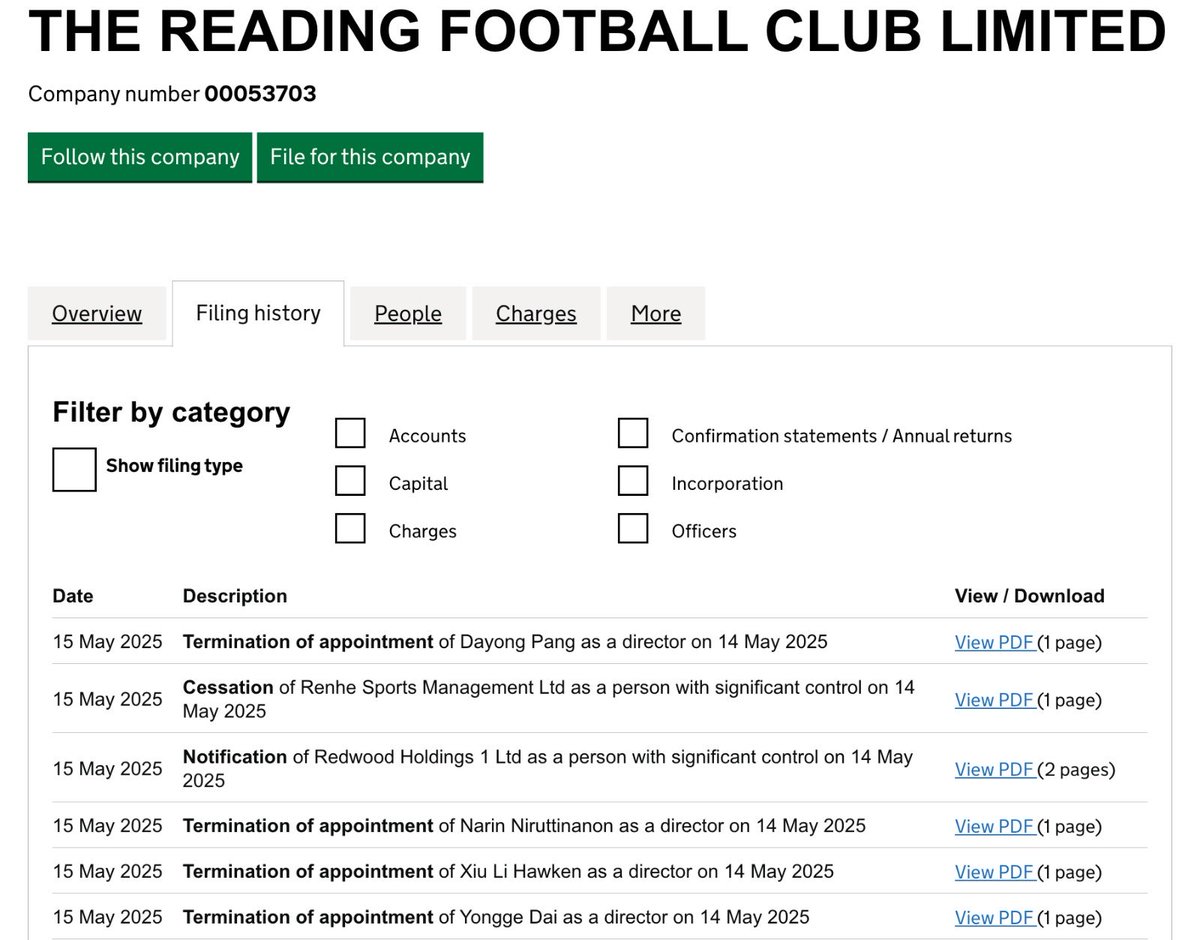Click Xiu Li Hawken termination description
The width and height of the screenshot is (1200, 940).
508,872
